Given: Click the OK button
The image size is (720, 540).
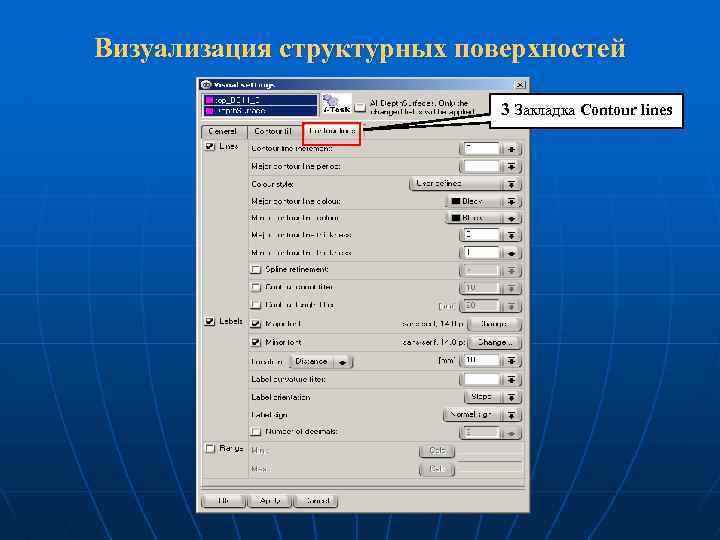Looking at the screenshot, I should click(224, 501).
